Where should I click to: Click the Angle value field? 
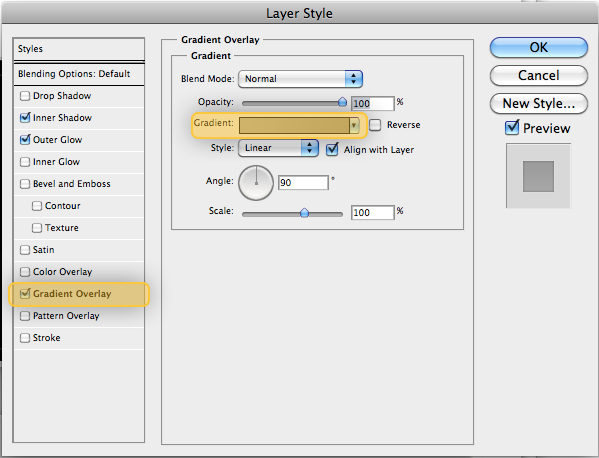(x=303, y=183)
